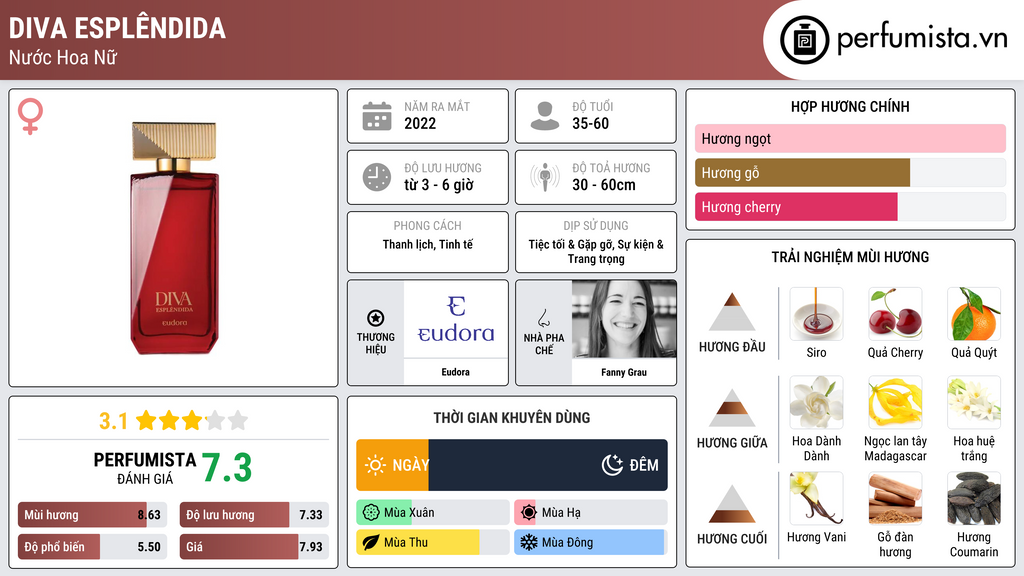Click the Quả Cherry note image

tap(895, 314)
